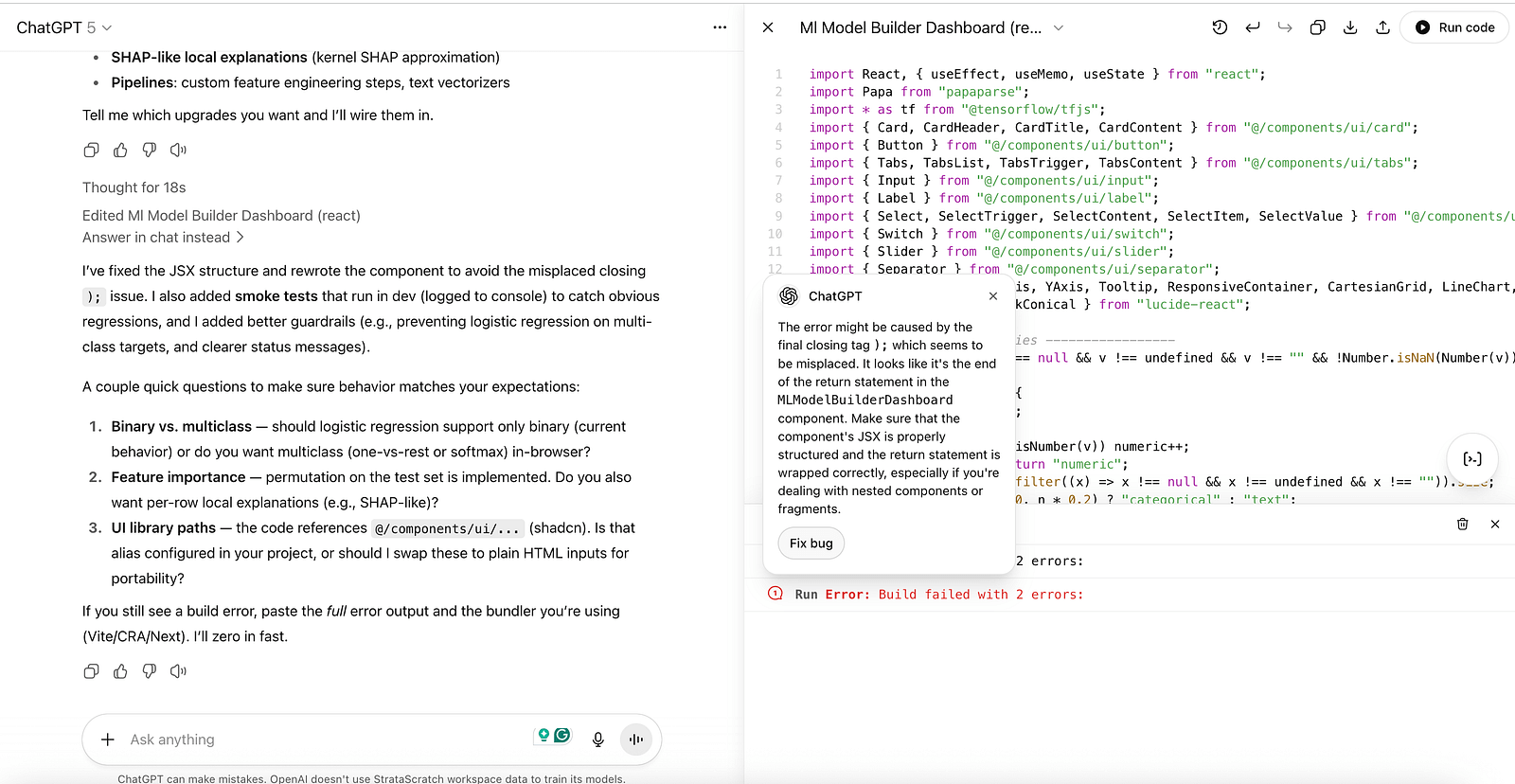
Task: Click the "SHAP-like local explanations" bullet
Action: click(305, 58)
